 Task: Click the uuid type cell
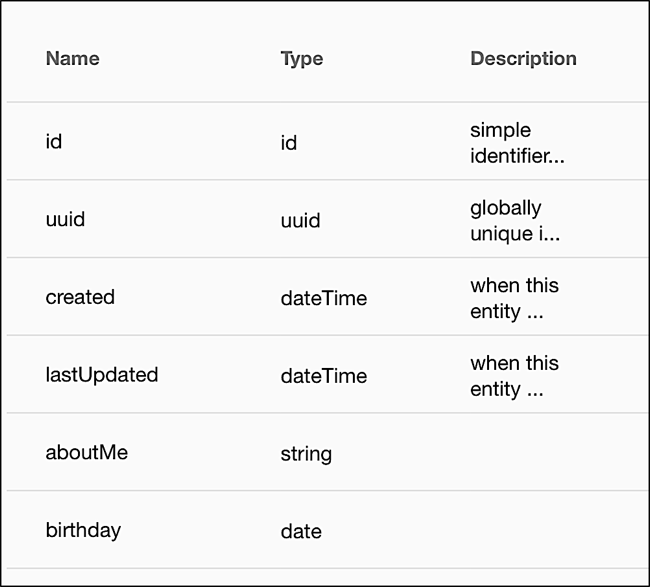[300, 220]
